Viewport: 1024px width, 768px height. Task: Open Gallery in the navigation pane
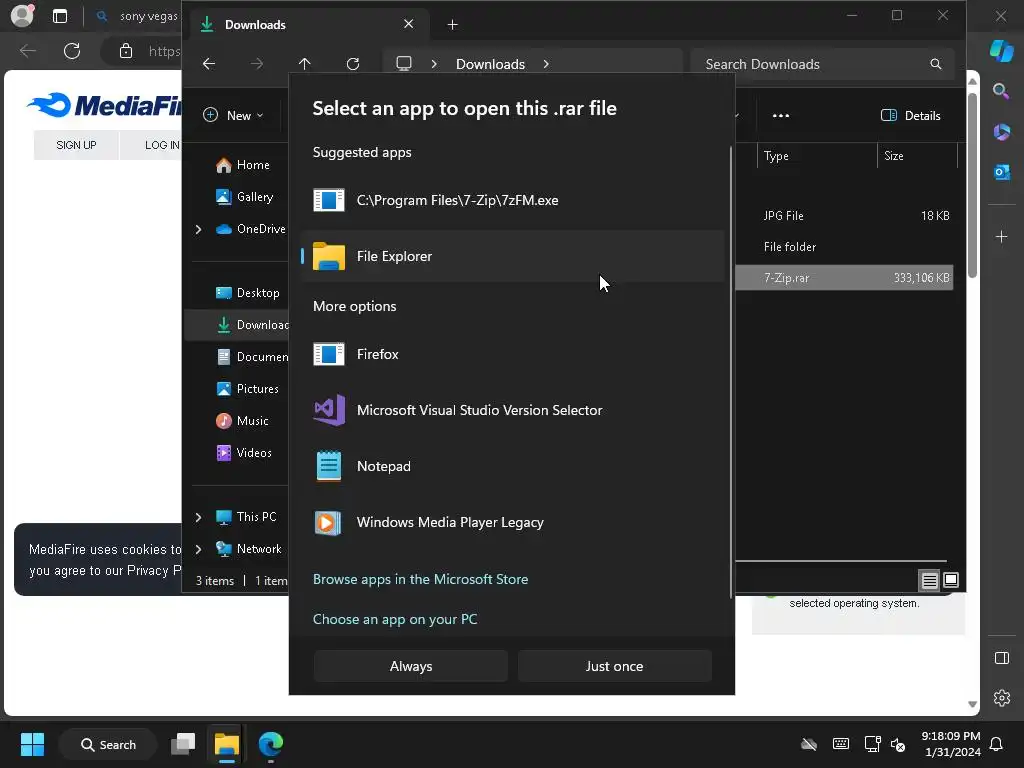tap(244, 197)
